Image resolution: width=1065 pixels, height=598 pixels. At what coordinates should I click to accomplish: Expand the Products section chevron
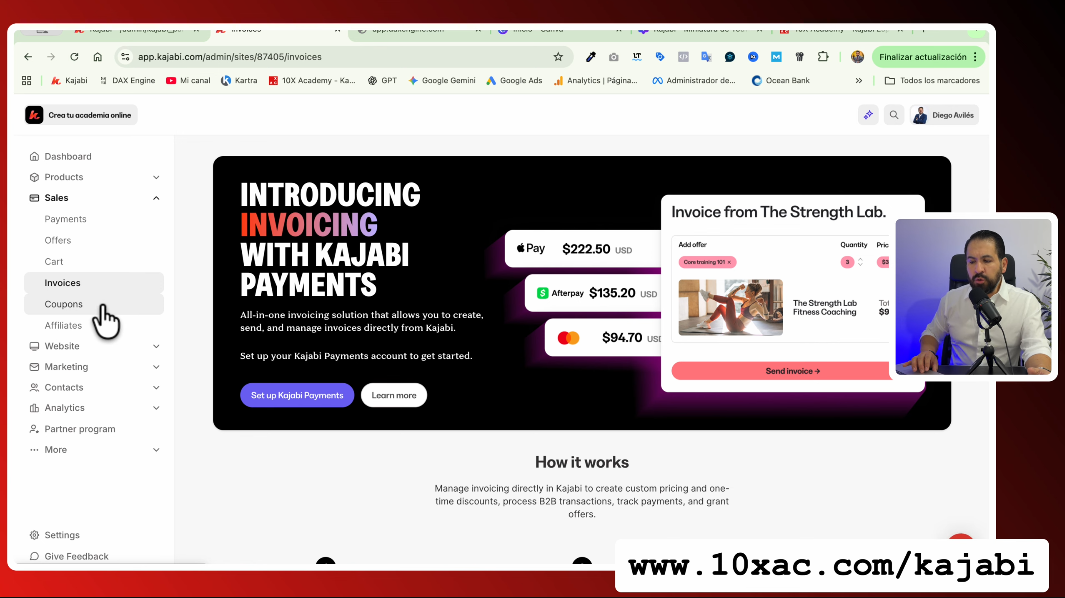pos(156,177)
